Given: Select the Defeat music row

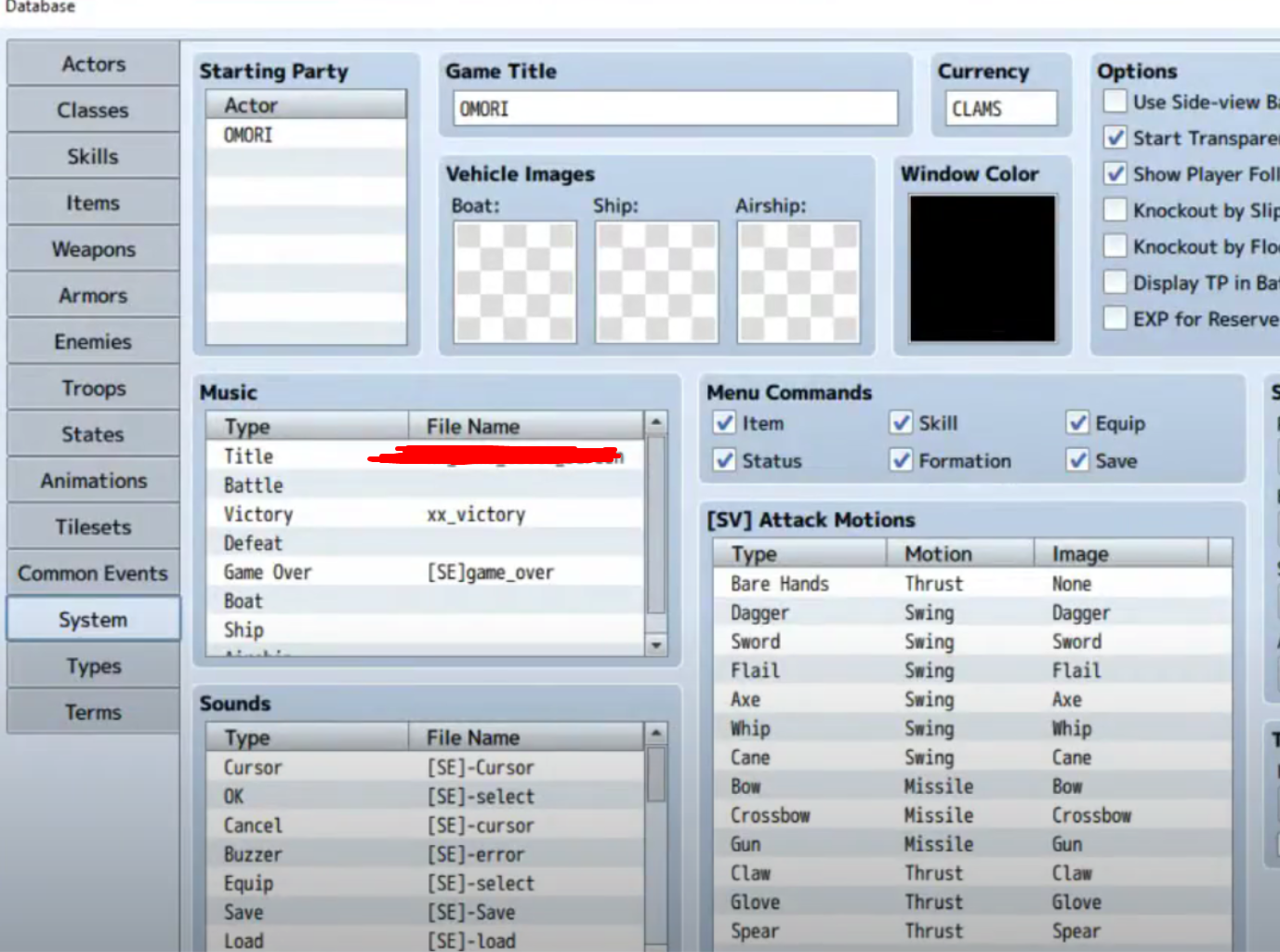Looking at the screenshot, I should [425, 543].
